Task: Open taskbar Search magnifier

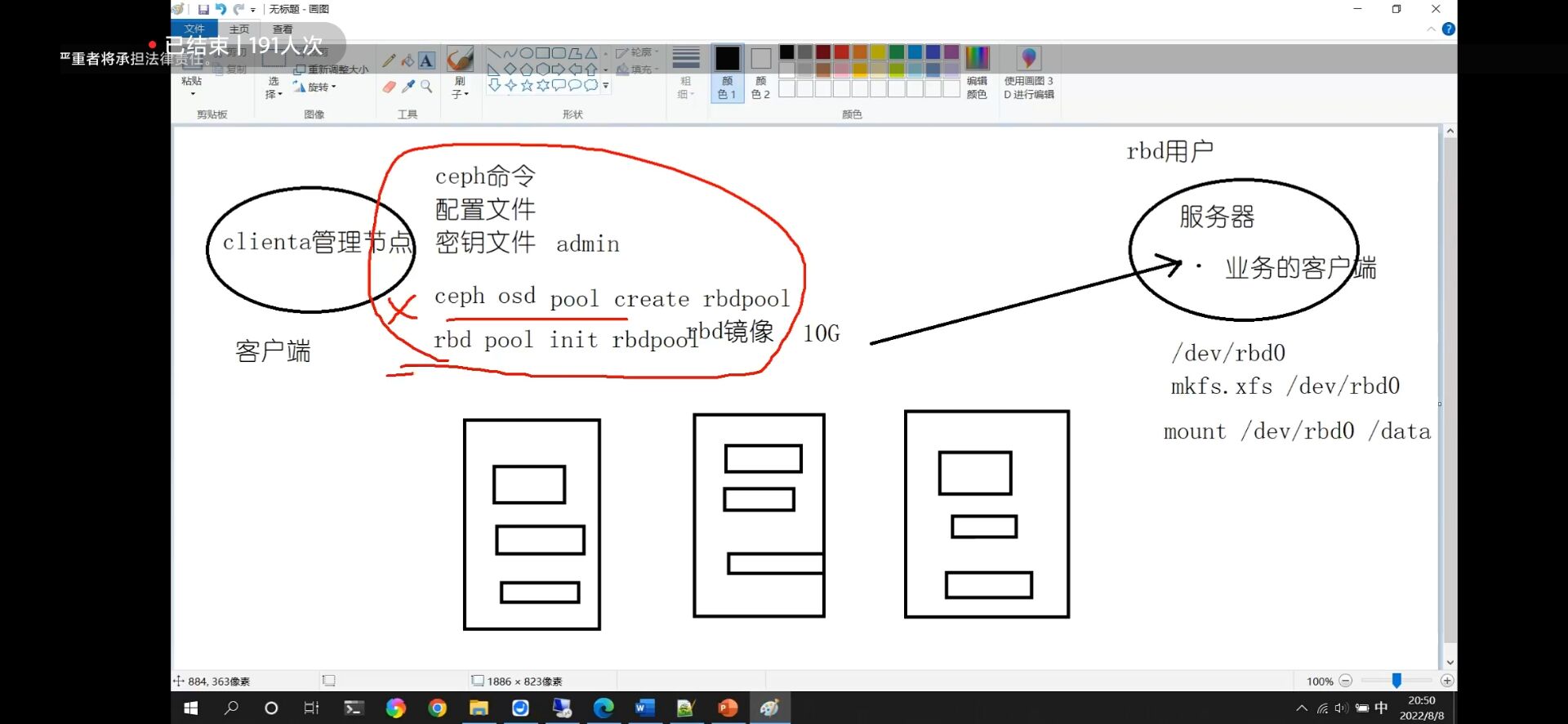Action: click(x=231, y=708)
